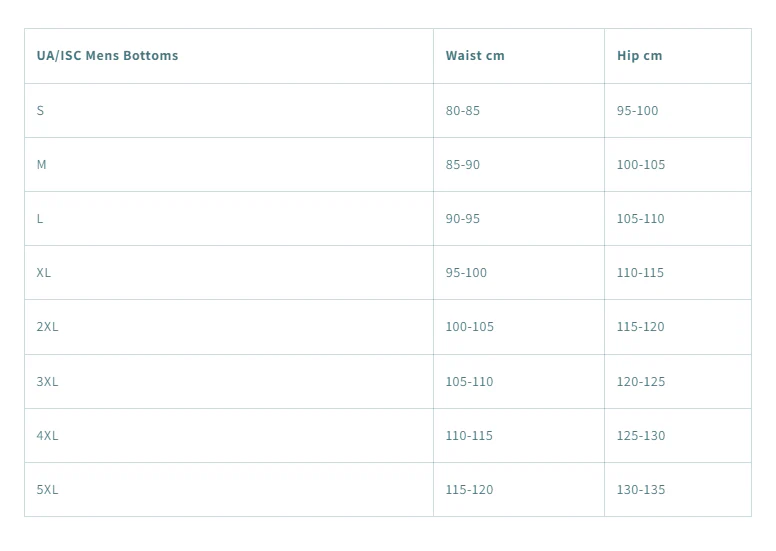The height and width of the screenshot is (551, 776).
Task: Click the UA/ISC Mens Bottoms header
Action: click(107, 55)
